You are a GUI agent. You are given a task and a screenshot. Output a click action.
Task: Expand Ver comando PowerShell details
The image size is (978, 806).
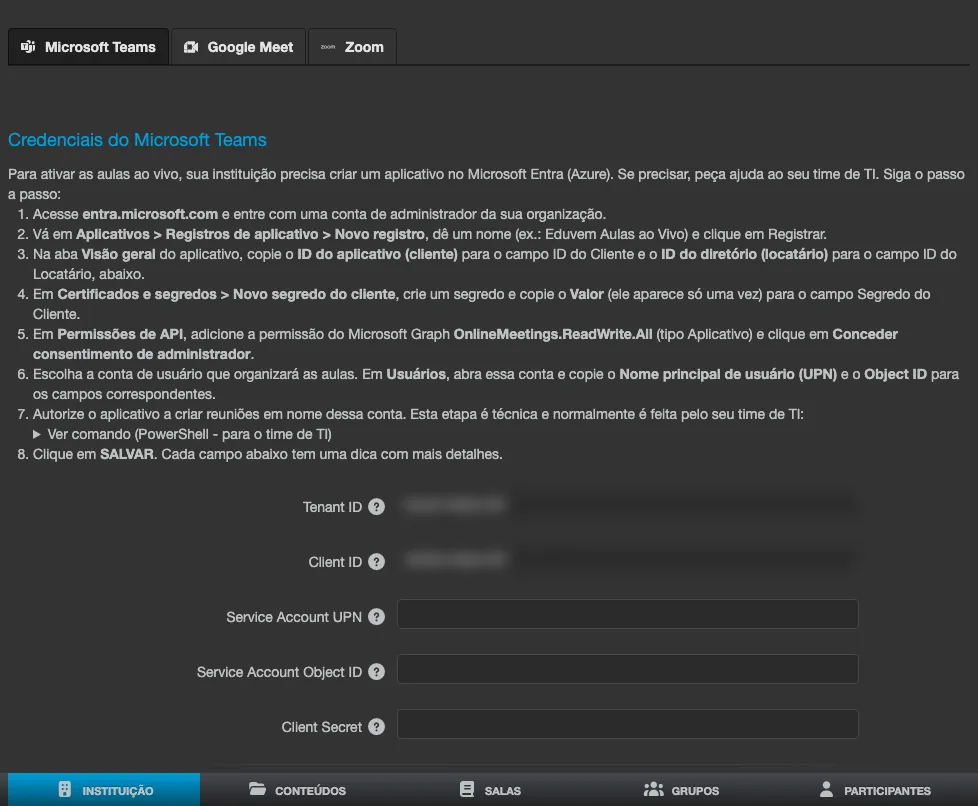182,434
